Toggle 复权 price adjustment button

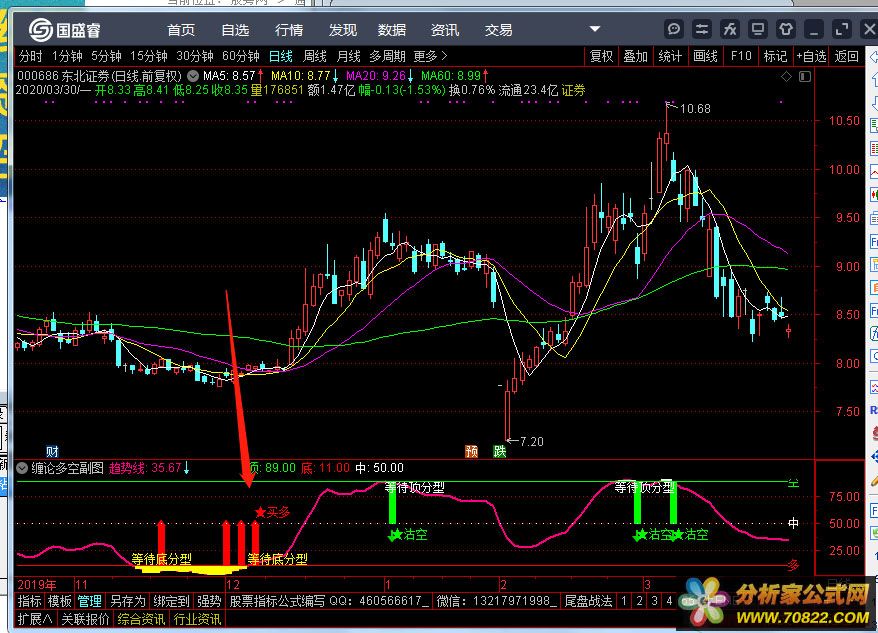coord(601,56)
